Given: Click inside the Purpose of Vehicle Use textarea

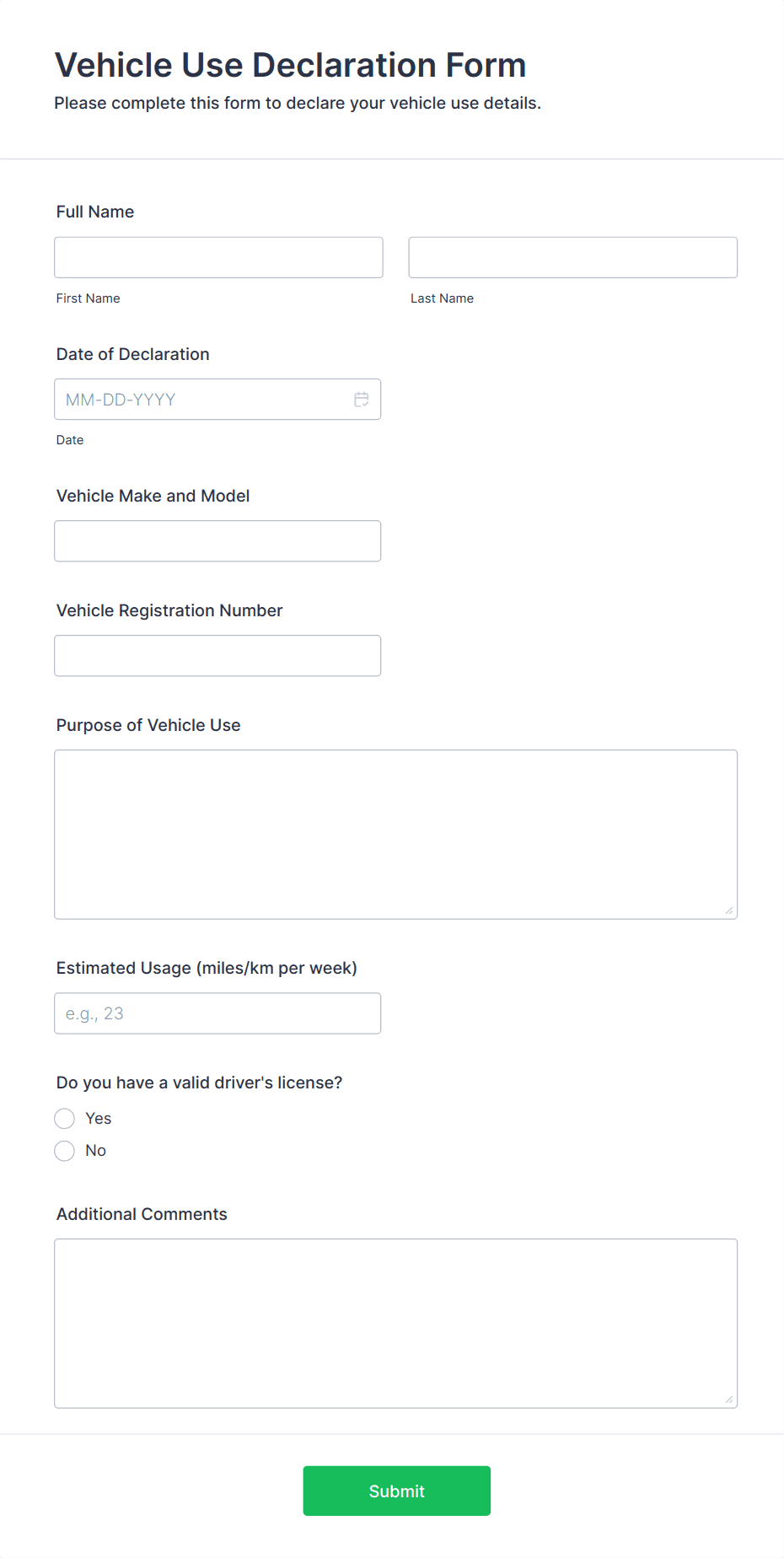Looking at the screenshot, I should pyautogui.click(x=395, y=830).
